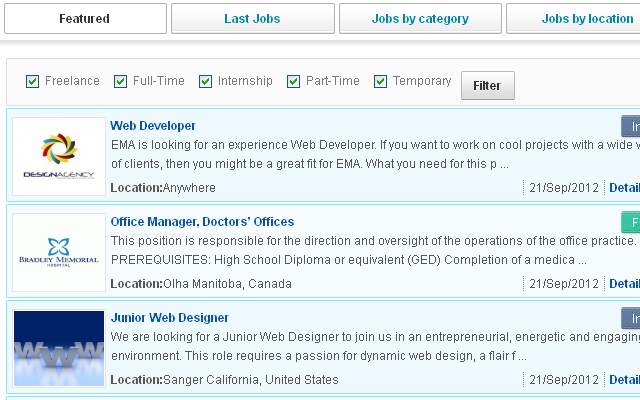This screenshot has height=400, width=640.
Task: Open the Bradley Memorial Hospital logo
Action: 59,252
